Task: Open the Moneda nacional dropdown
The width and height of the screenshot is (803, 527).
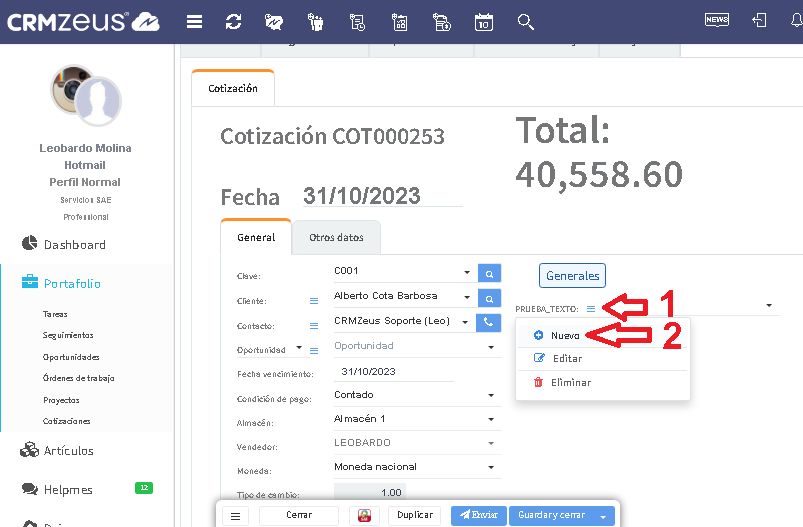Action: tap(491, 467)
